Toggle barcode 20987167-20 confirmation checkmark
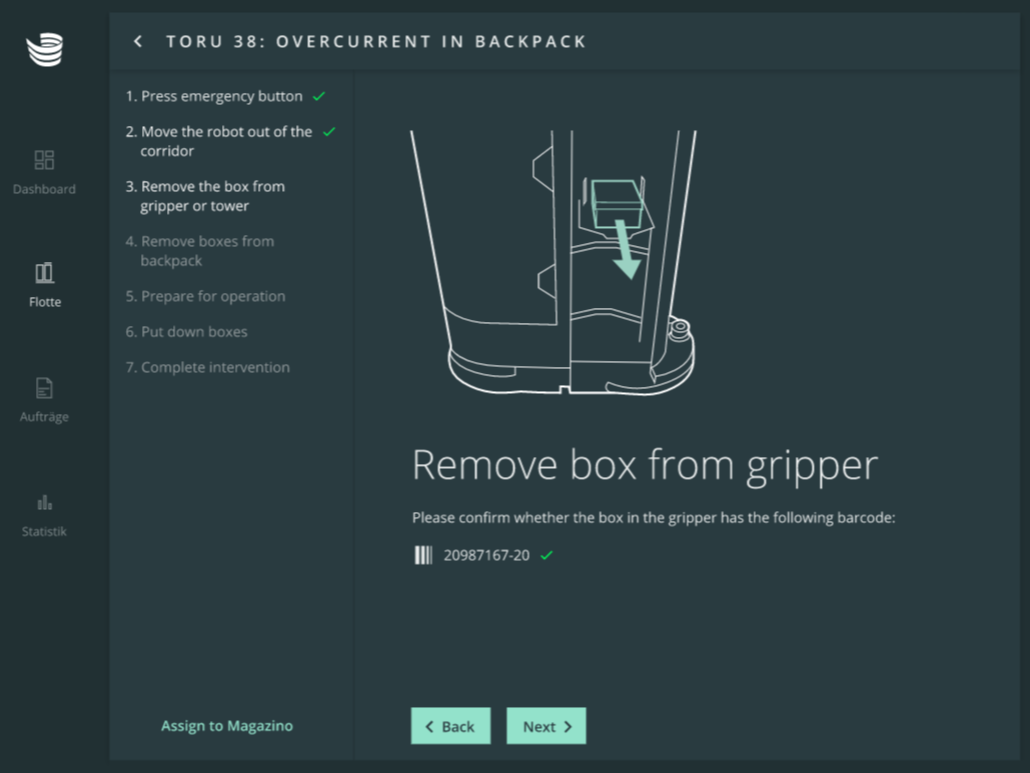The width and height of the screenshot is (1030, 773). tap(546, 555)
